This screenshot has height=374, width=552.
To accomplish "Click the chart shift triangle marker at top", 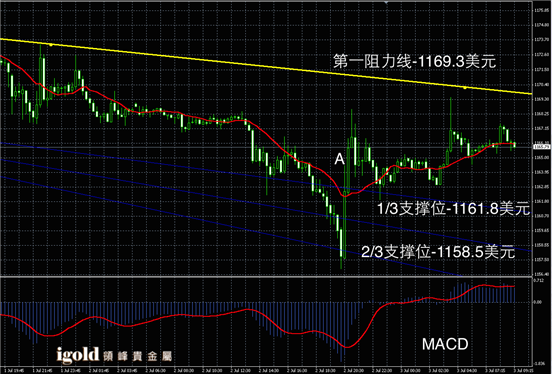I will coord(387,2).
